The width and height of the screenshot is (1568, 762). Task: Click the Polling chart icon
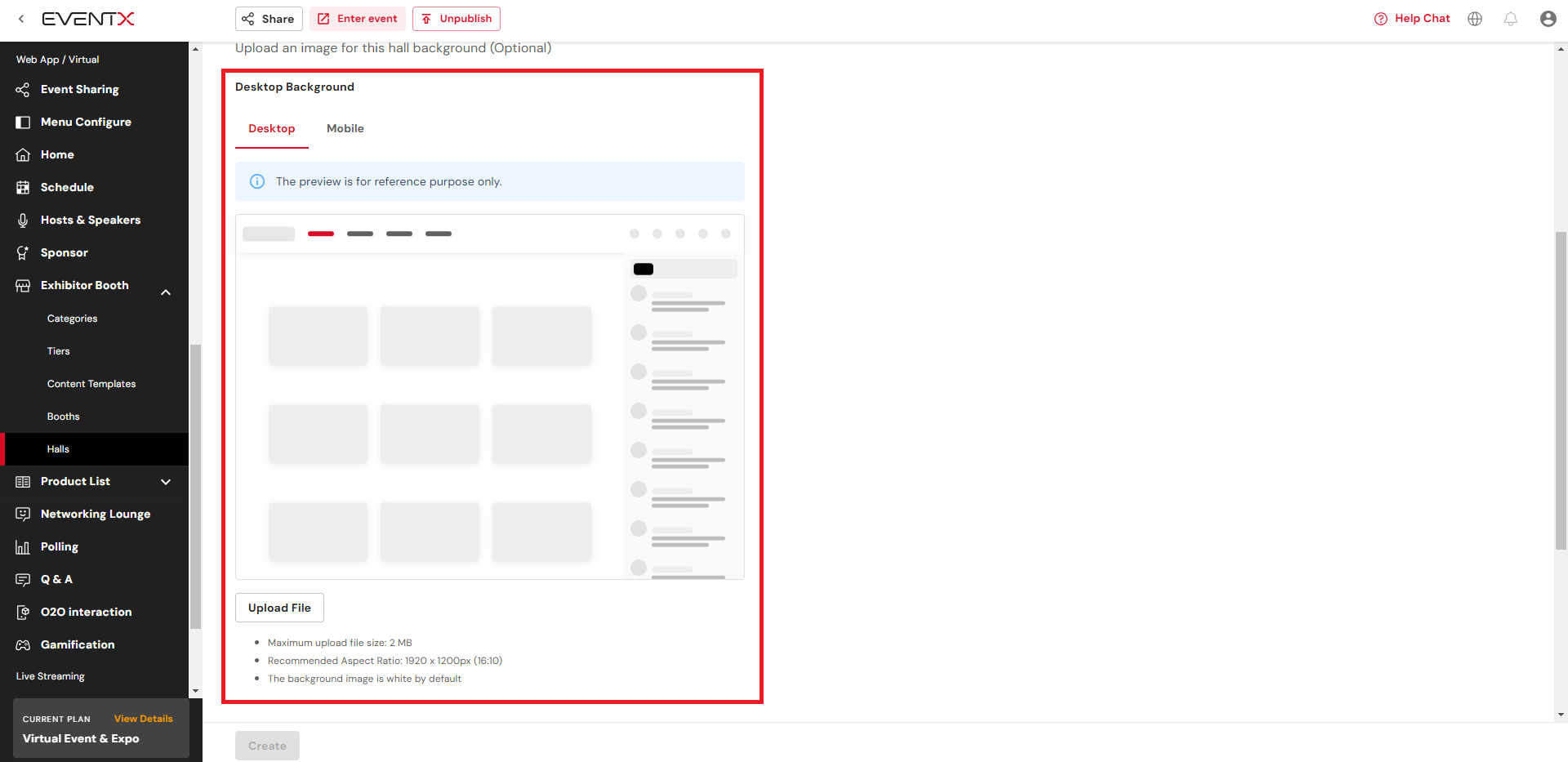pyautogui.click(x=23, y=547)
